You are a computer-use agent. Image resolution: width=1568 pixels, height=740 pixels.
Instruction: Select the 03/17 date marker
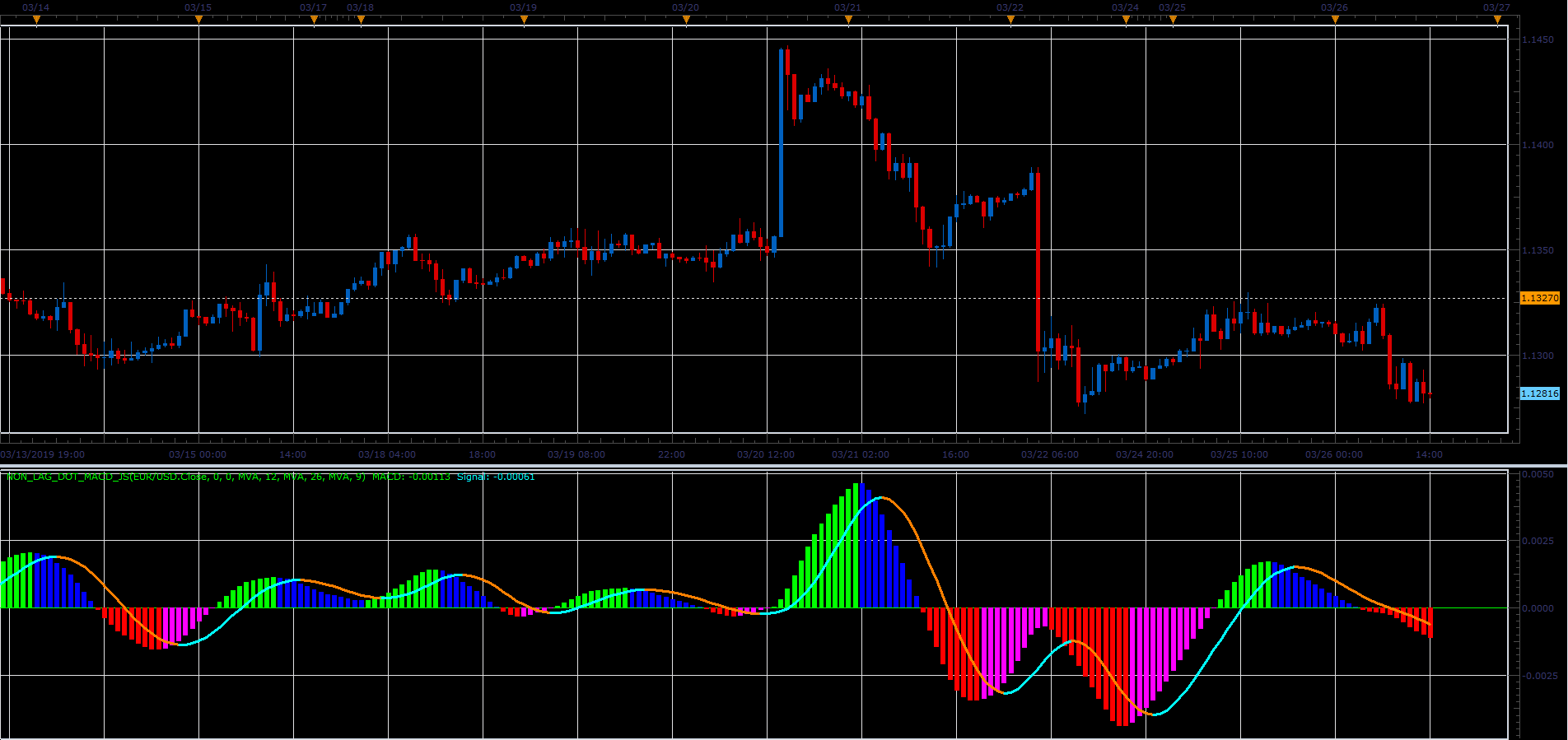tap(314, 21)
